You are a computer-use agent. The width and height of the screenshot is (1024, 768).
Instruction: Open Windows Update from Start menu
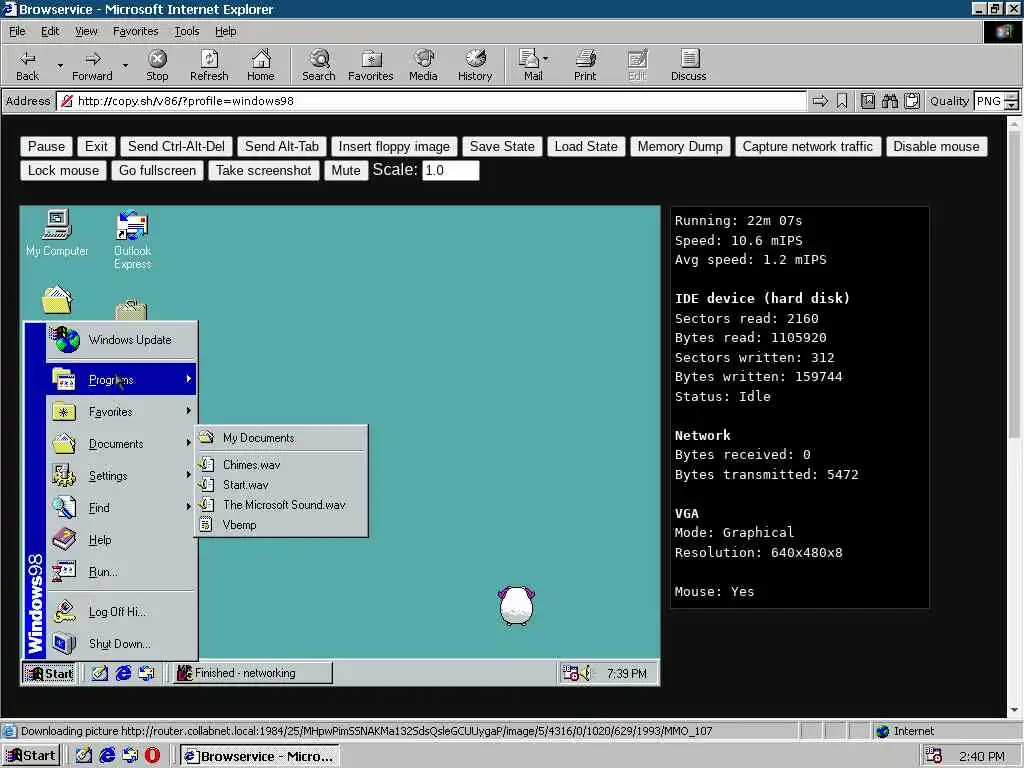click(x=121, y=340)
